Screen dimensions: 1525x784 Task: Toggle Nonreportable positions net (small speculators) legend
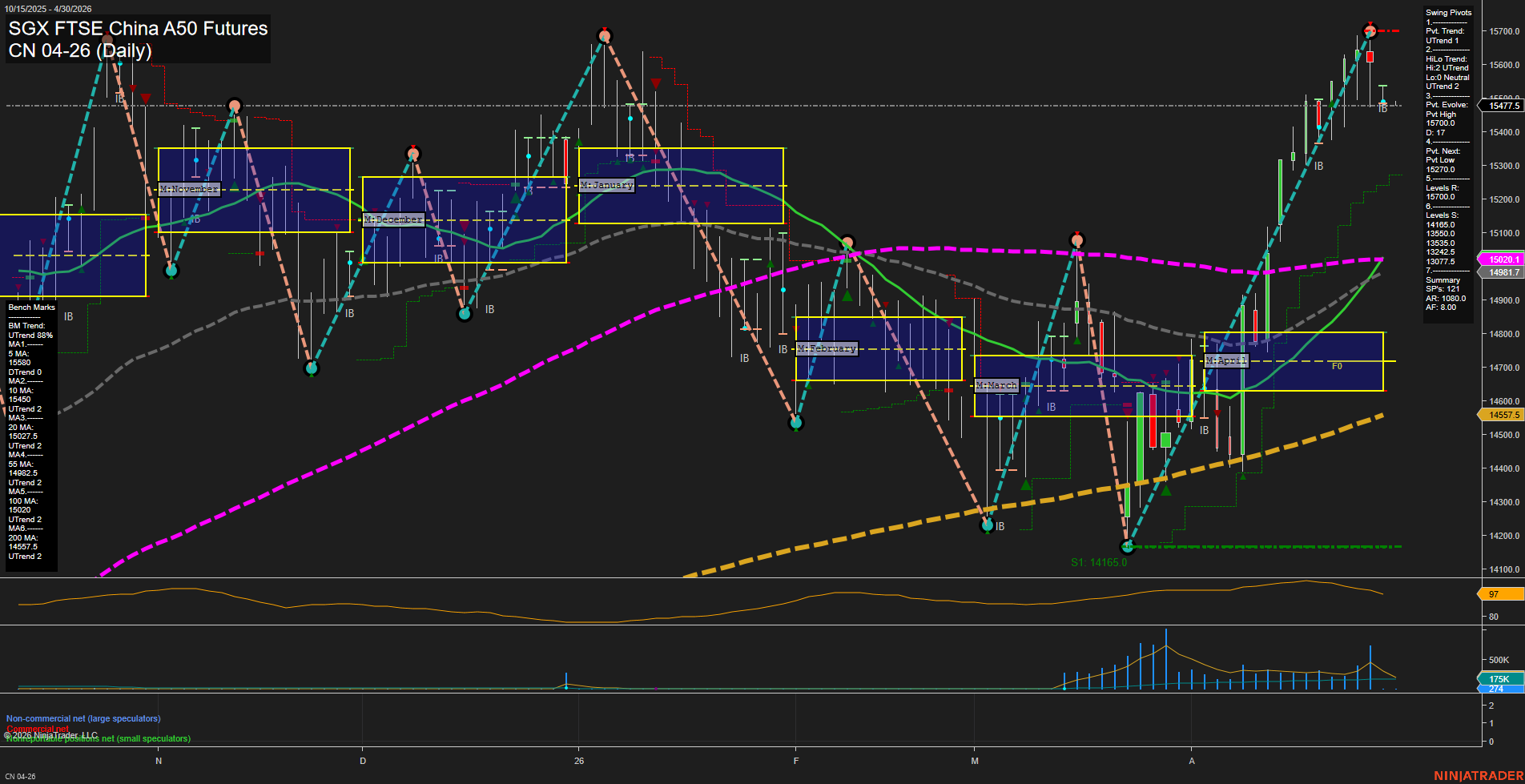(98, 738)
